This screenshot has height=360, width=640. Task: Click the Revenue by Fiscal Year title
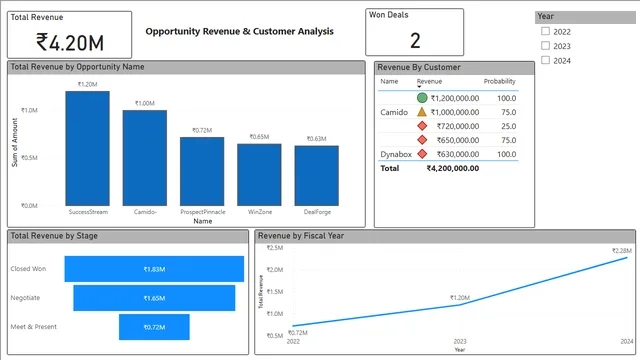tap(301, 236)
